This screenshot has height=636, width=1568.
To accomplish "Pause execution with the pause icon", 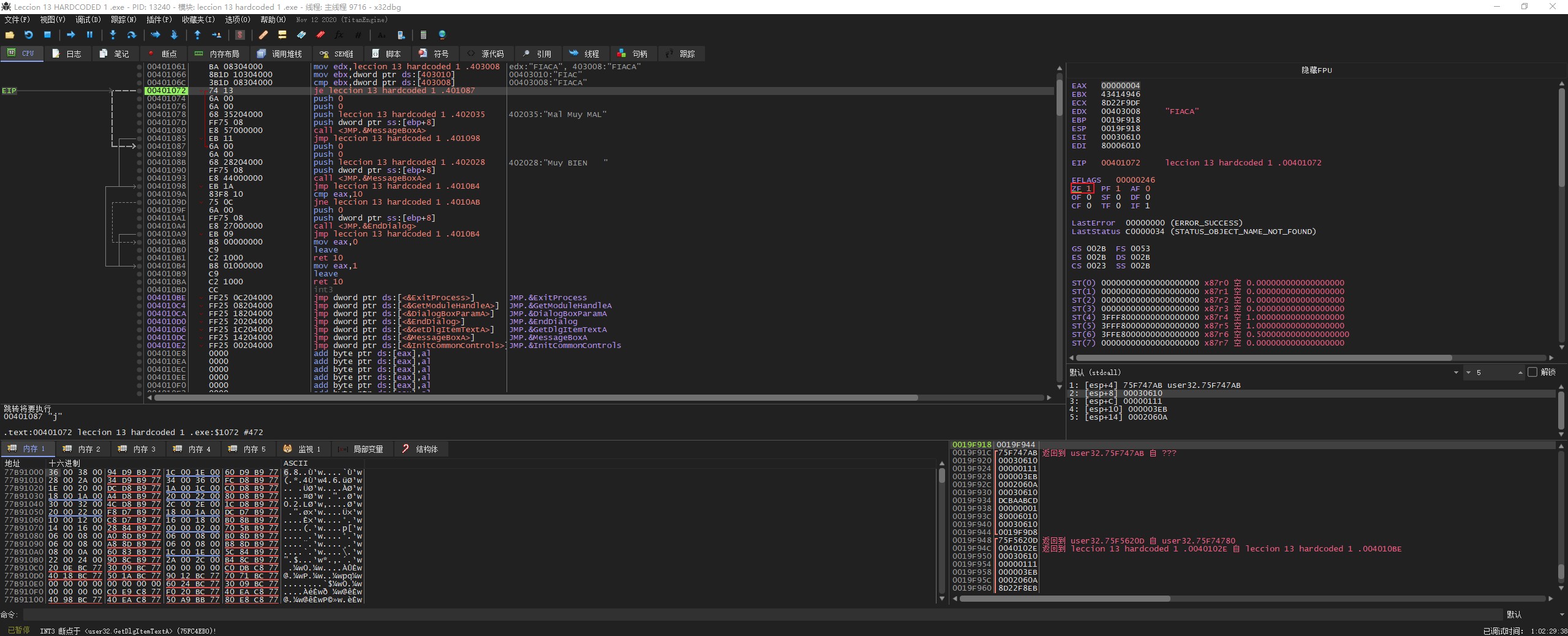I will click(89, 35).
